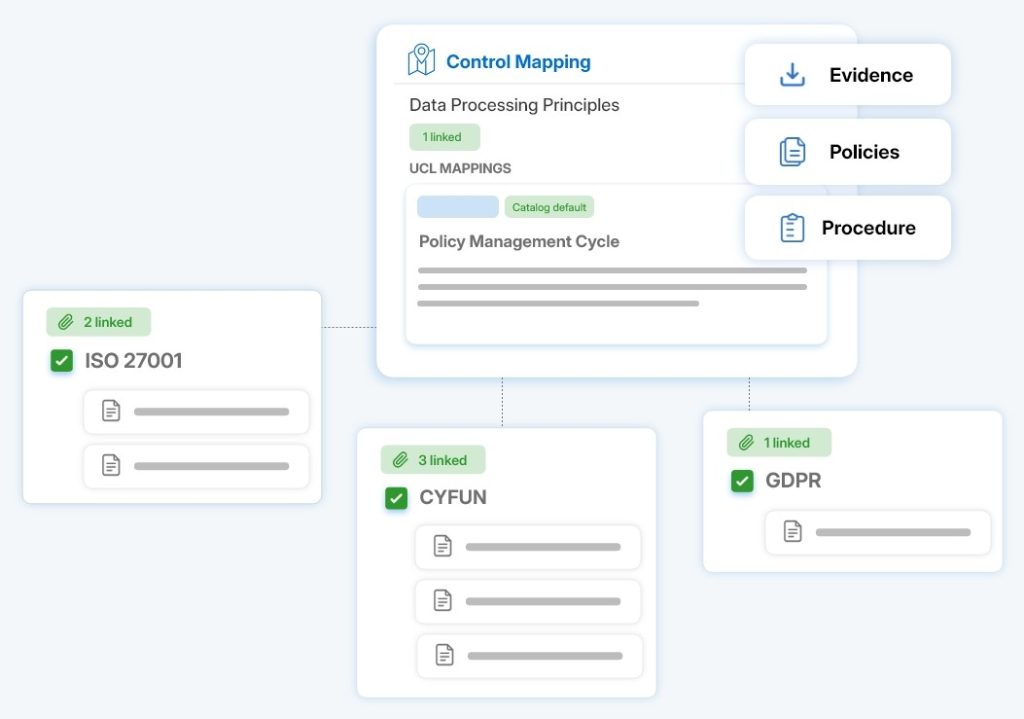Click the blue tag beside Catalog default
This screenshot has height=719, width=1024.
[458, 207]
